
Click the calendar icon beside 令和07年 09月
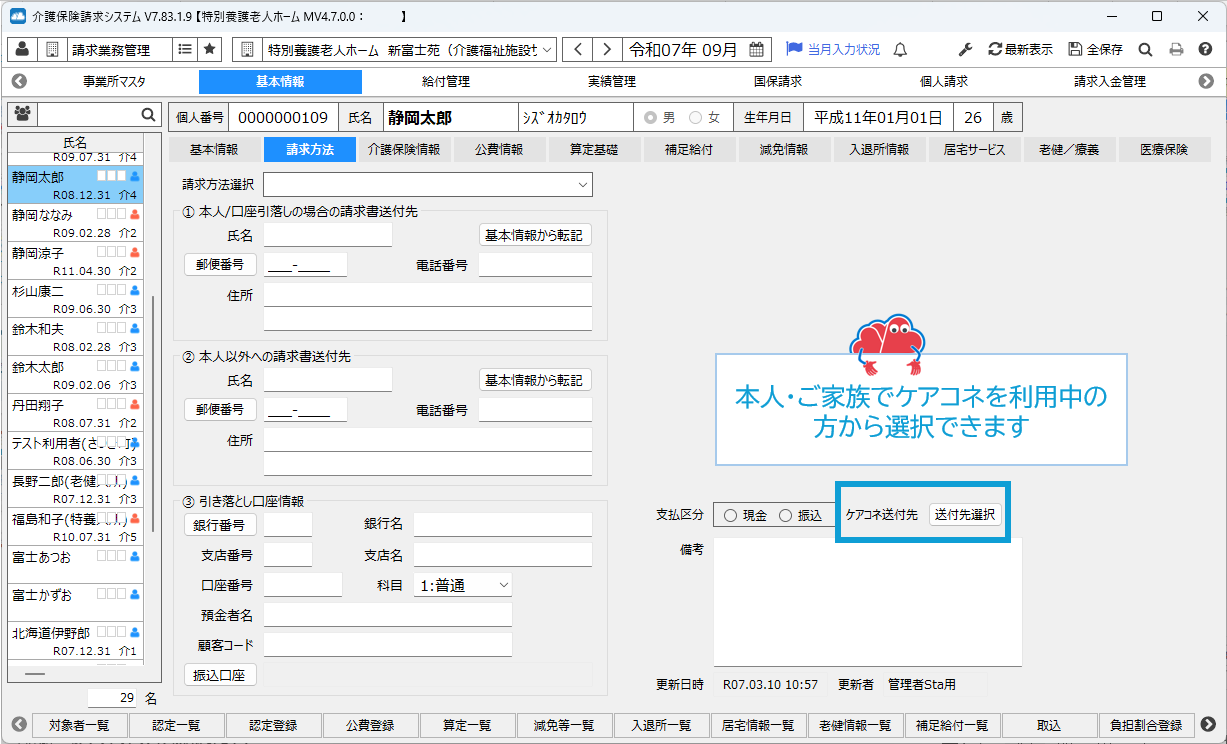[x=757, y=49]
